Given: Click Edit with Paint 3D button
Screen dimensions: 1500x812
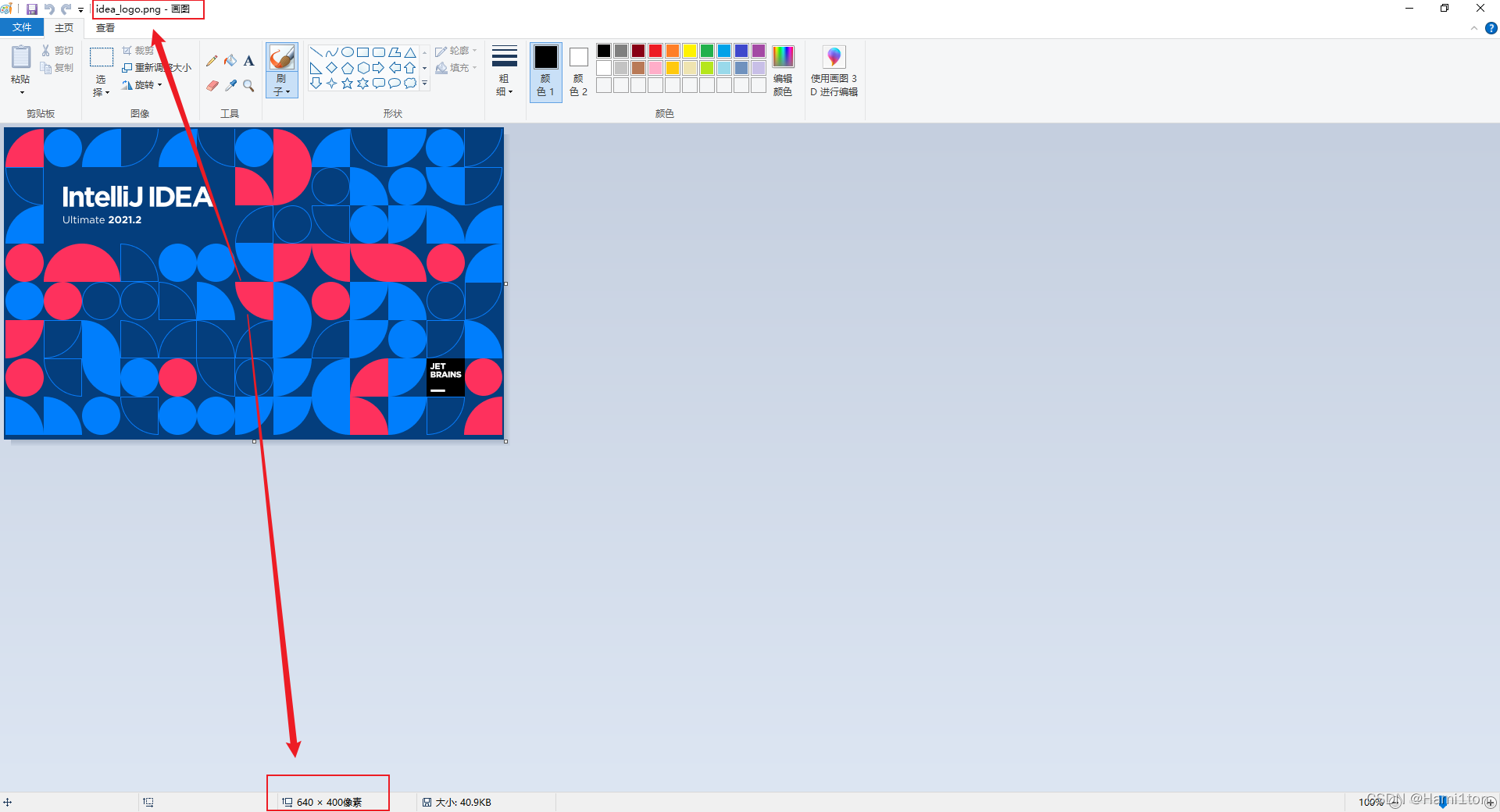Looking at the screenshot, I should point(834,71).
